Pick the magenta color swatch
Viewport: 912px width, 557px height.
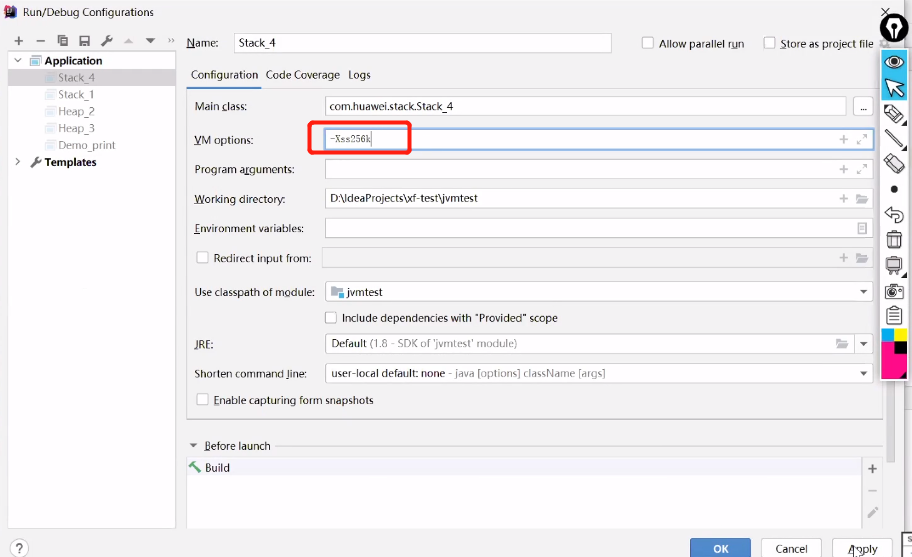tap(889, 362)
